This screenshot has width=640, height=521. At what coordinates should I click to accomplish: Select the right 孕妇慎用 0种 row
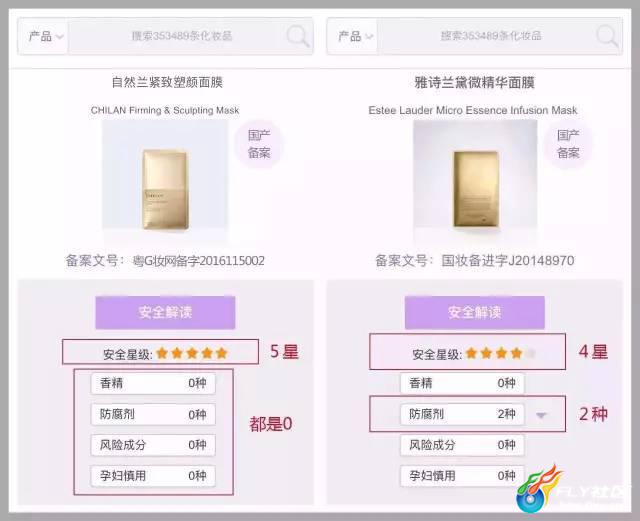coord(462,476)
